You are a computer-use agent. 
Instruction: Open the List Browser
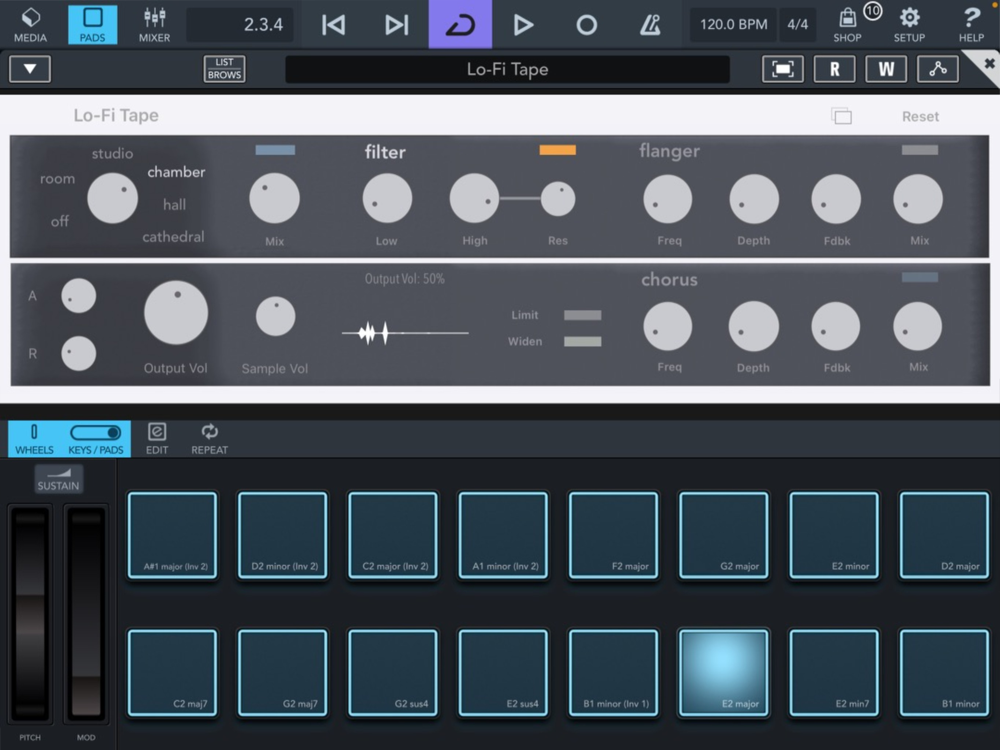coord(224,69)
